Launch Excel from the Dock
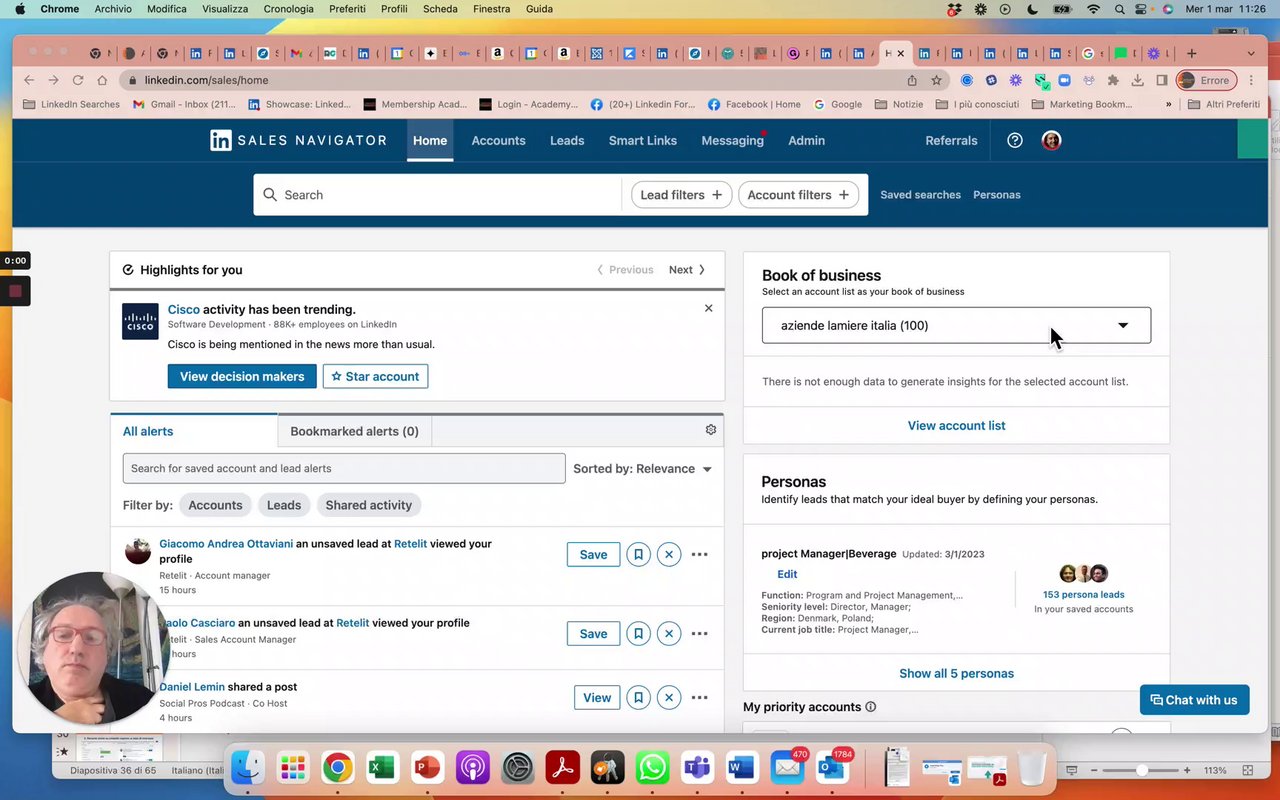This screenshot has height=800, width=1280. [x=381, y=768]
